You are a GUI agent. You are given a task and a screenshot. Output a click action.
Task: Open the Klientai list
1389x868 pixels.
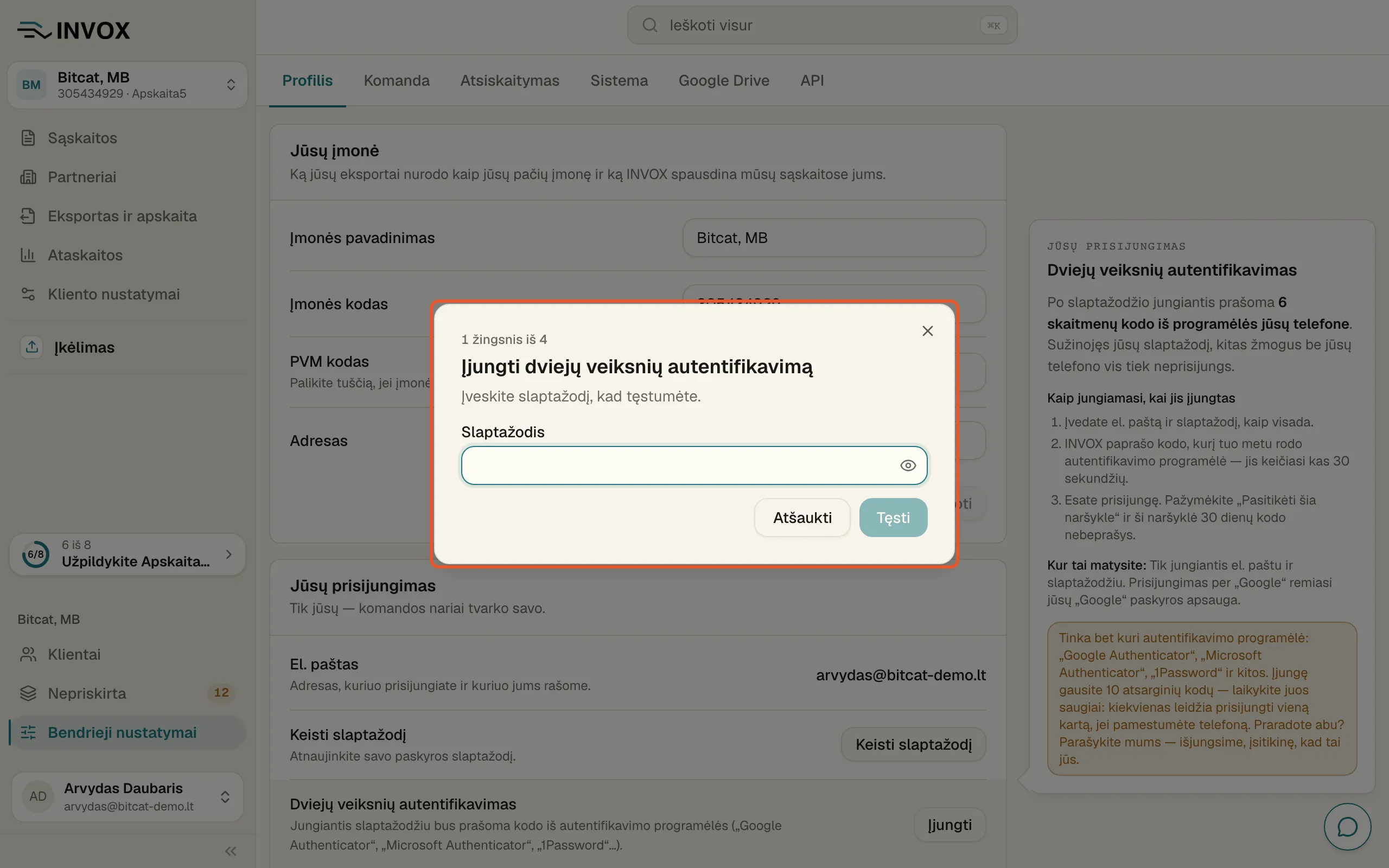coord(128,654)
